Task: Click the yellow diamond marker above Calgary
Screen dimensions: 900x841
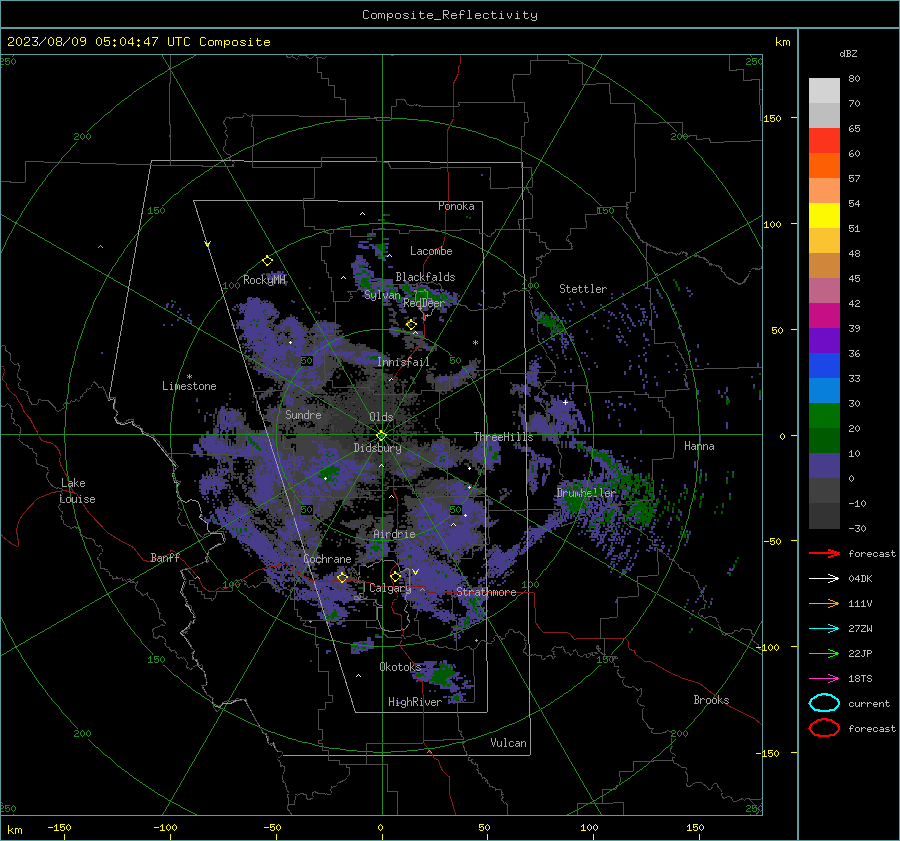Action: 395,576
